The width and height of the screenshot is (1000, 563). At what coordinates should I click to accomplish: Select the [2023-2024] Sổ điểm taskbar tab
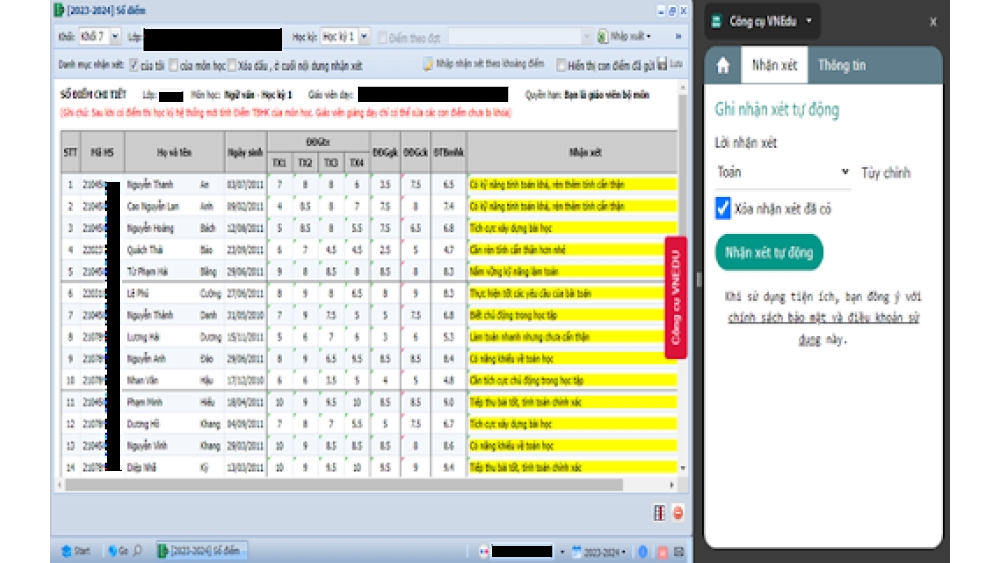coord(202,551)
